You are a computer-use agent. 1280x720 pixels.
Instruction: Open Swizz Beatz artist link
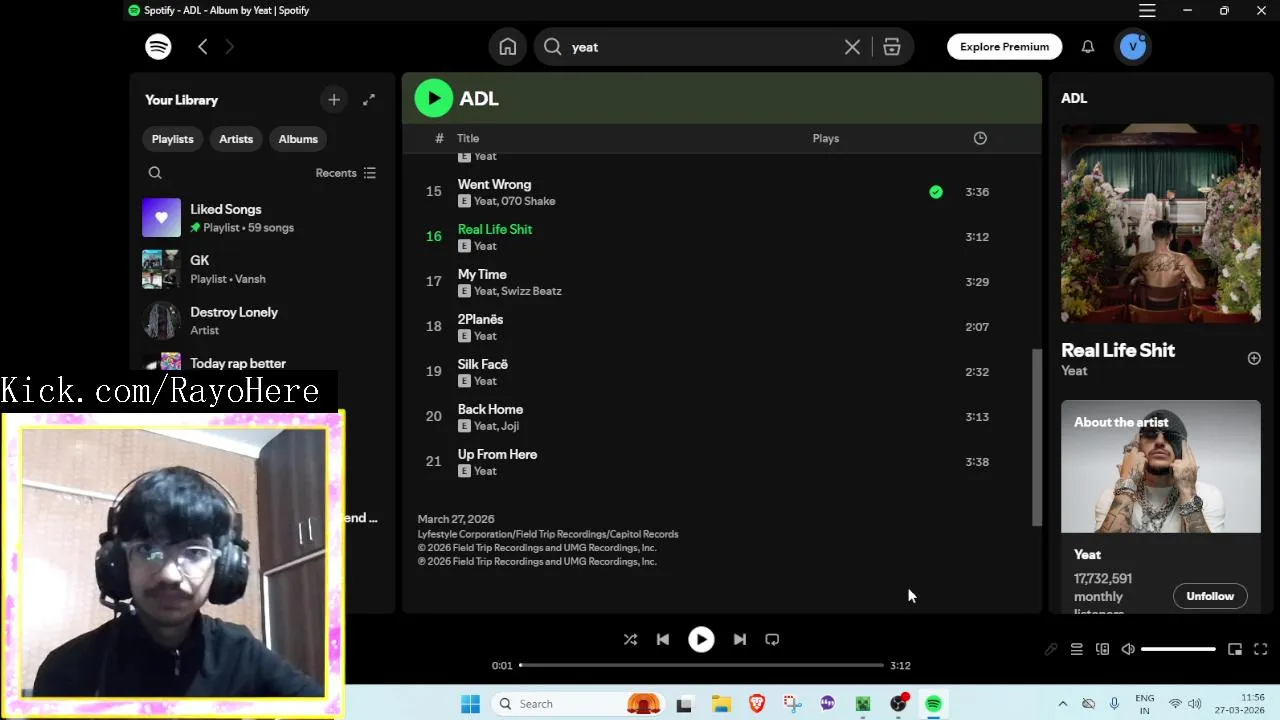tap(531, 291)
